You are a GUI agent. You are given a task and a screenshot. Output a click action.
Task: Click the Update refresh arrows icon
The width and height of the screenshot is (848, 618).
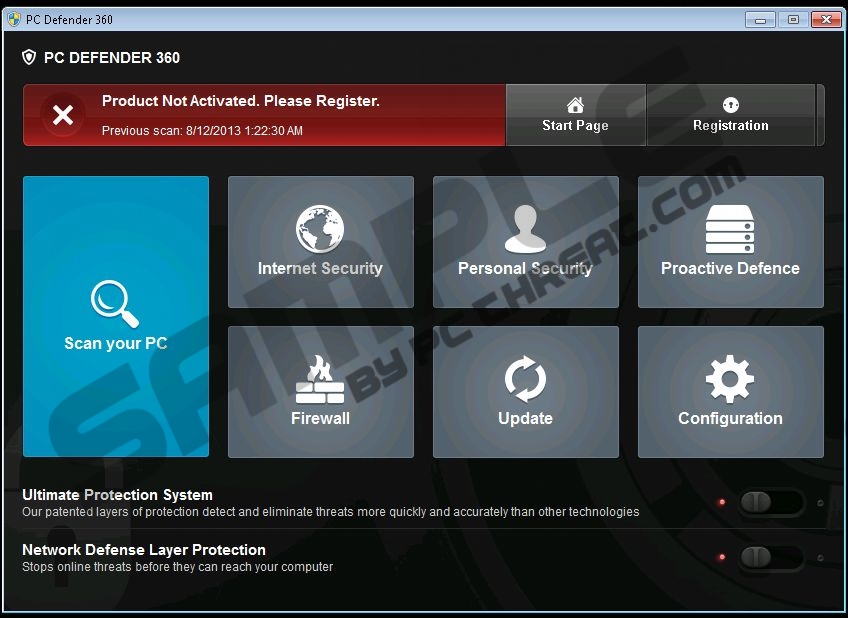click(525, 379)
